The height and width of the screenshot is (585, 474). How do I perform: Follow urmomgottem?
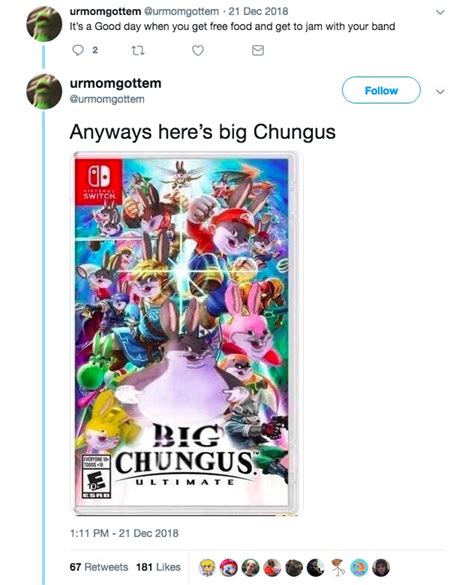pos(381,90)
